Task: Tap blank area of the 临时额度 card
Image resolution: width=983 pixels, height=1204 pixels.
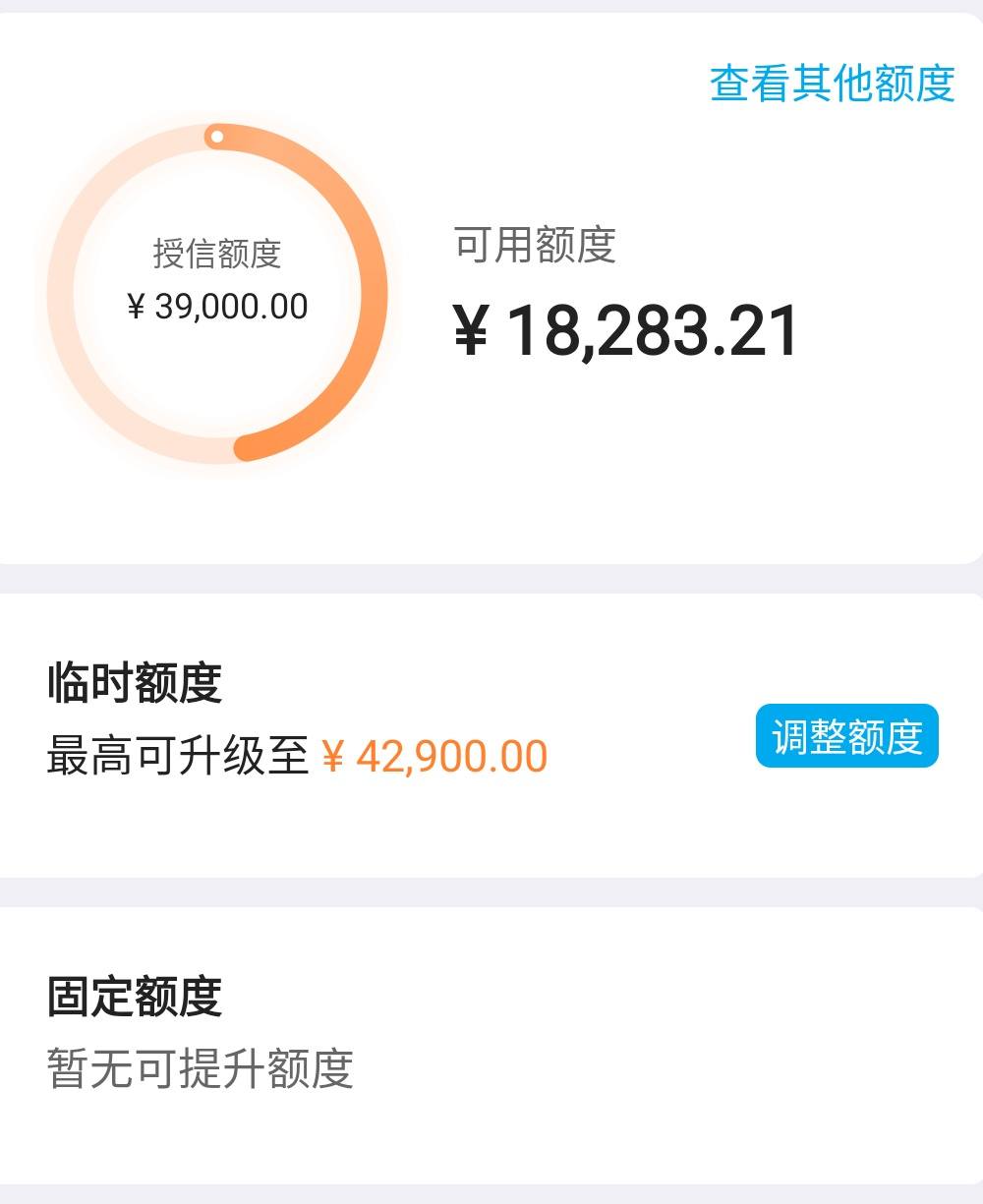Action: [x=639, y=826]
